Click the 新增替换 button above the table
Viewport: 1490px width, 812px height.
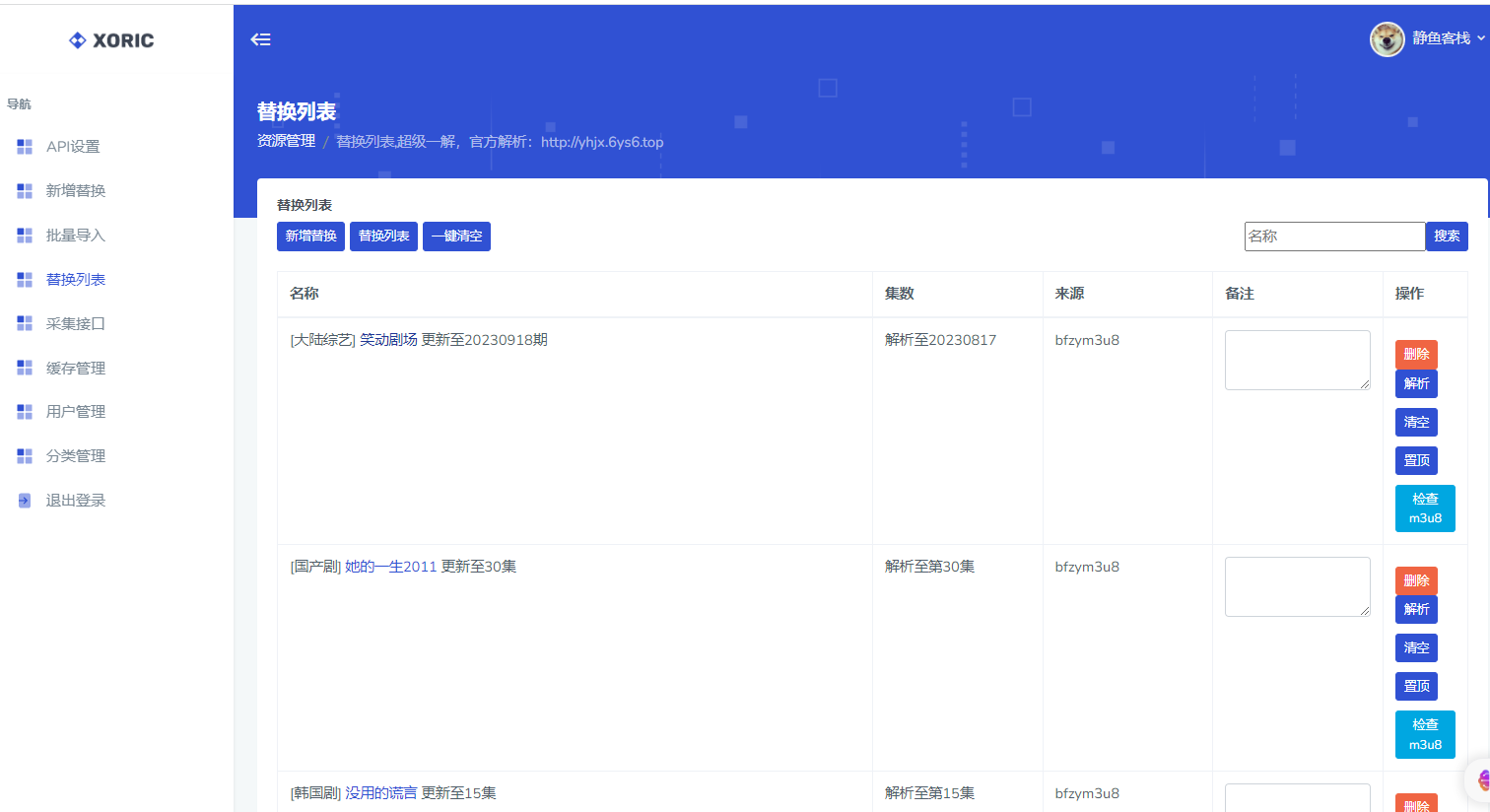[310, 237]
